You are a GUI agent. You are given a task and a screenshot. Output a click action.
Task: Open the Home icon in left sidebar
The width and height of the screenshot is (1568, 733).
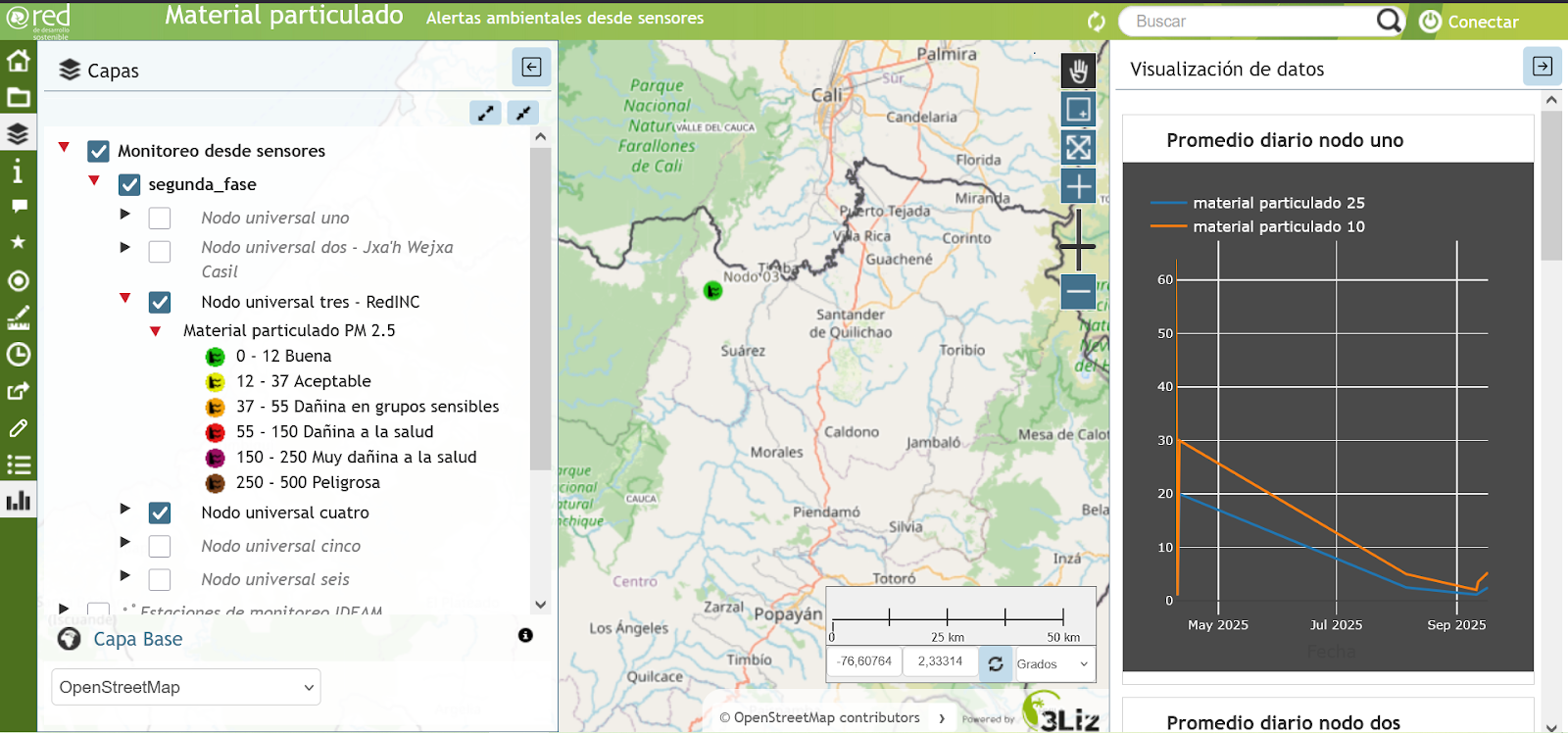pyautogui.click(x=18, y=61)
